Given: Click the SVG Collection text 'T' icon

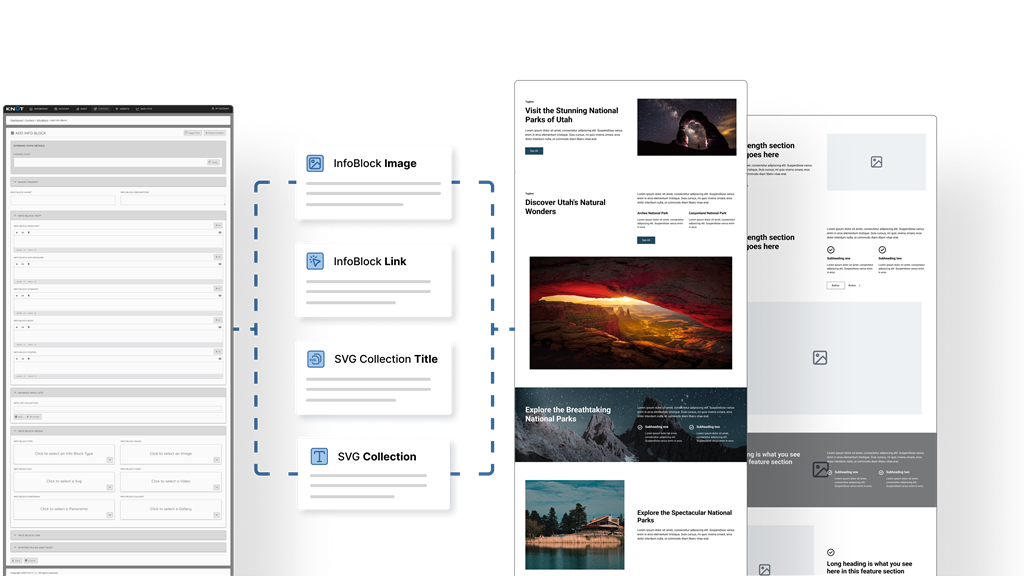Looking at the screenshot, I should [319, 456].
